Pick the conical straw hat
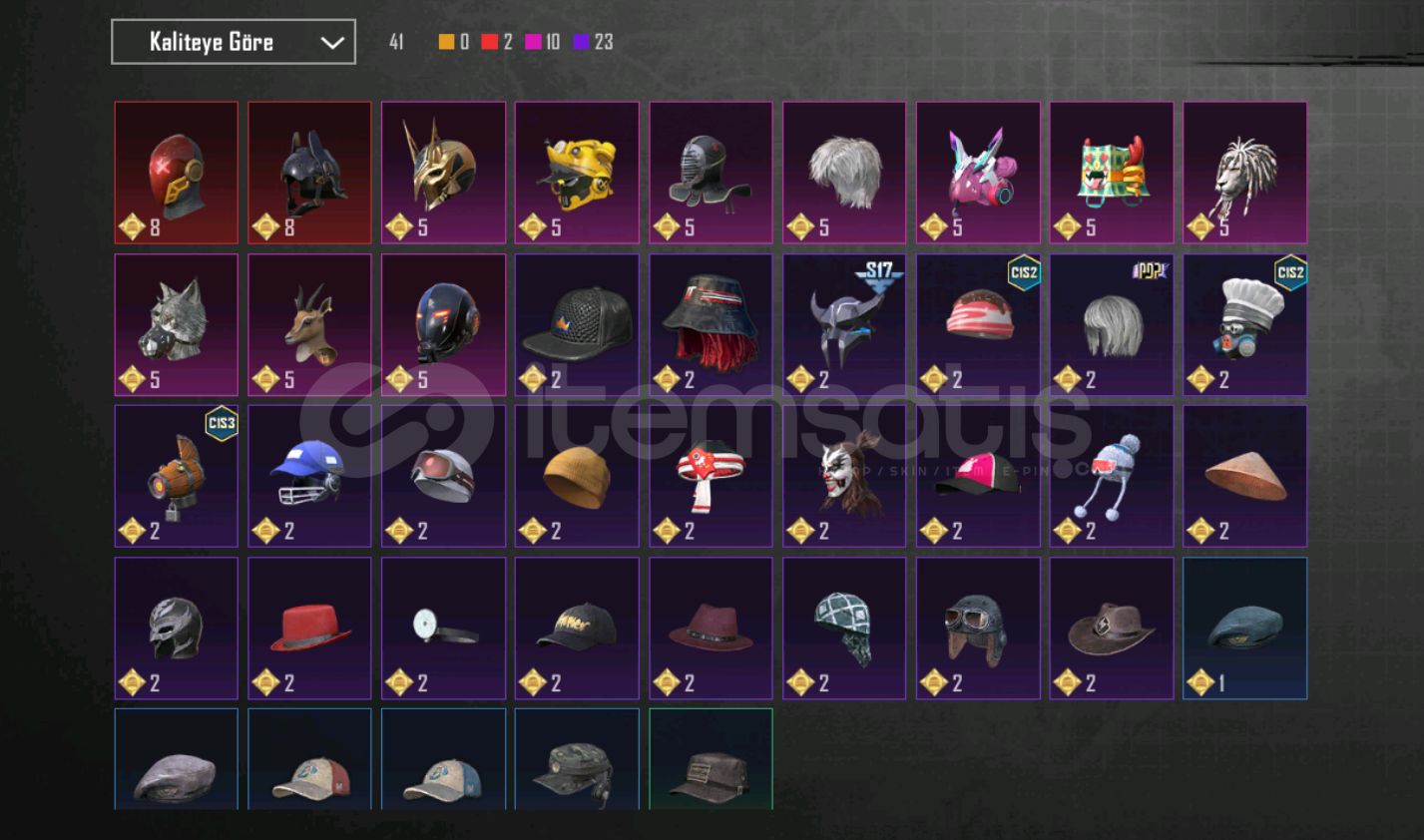 (x=1244, y=476)
